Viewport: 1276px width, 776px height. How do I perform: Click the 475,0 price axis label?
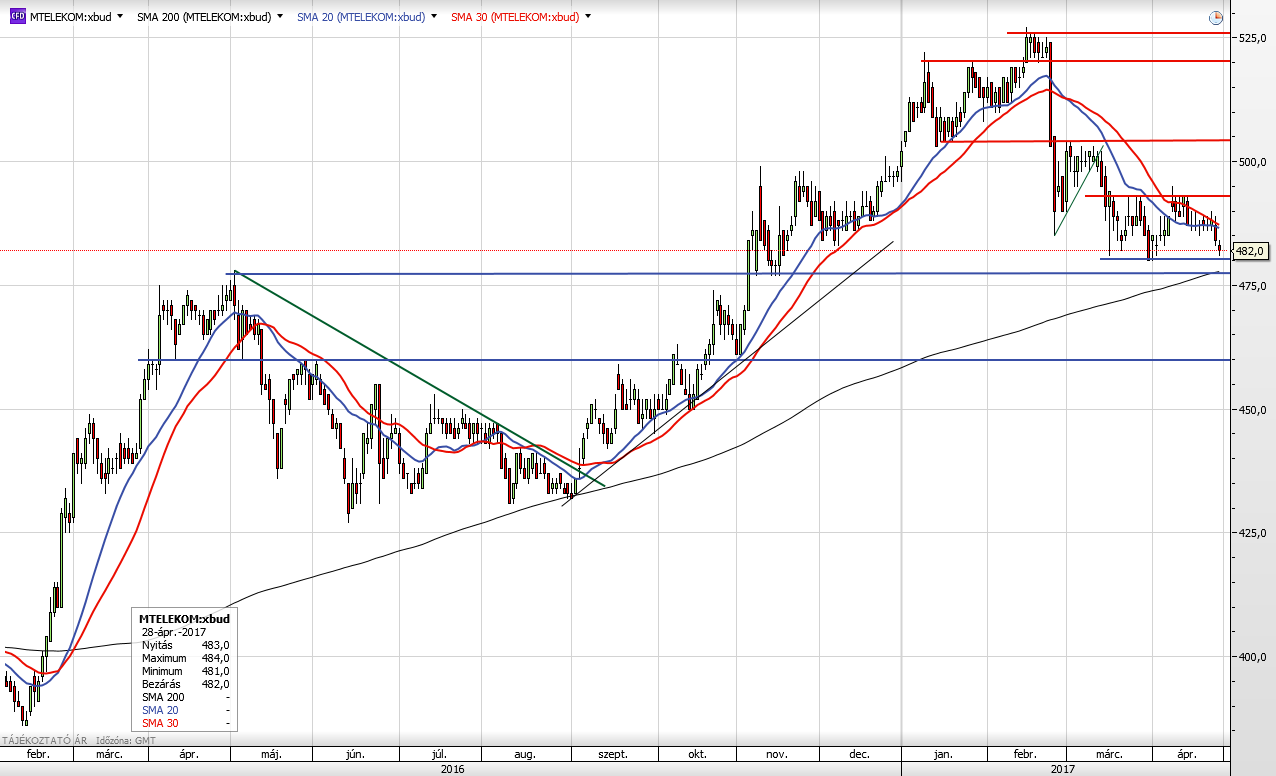tap(1254, 286)
